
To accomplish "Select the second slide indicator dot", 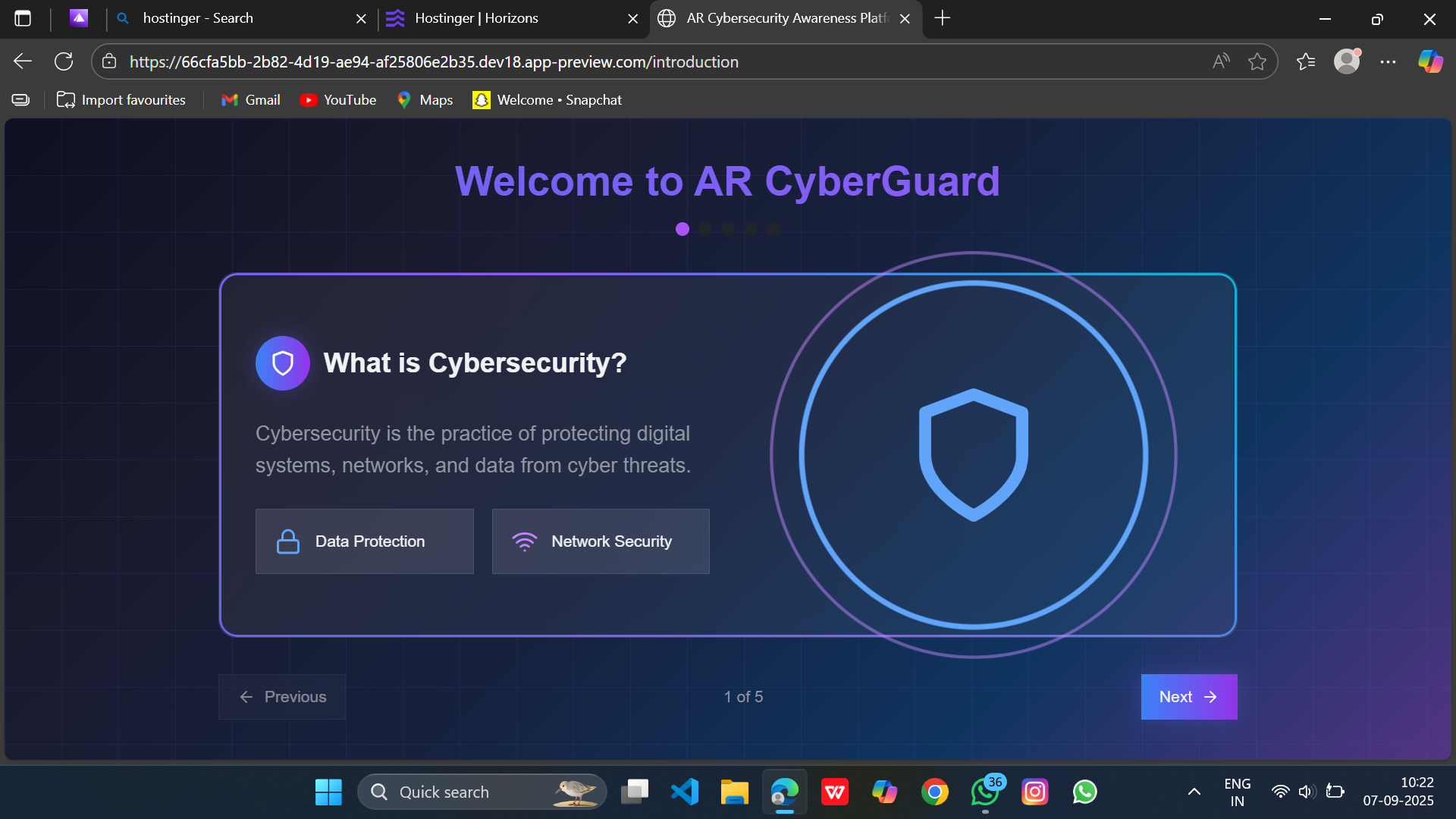I will pyautogui.click(x=705, y=229).
